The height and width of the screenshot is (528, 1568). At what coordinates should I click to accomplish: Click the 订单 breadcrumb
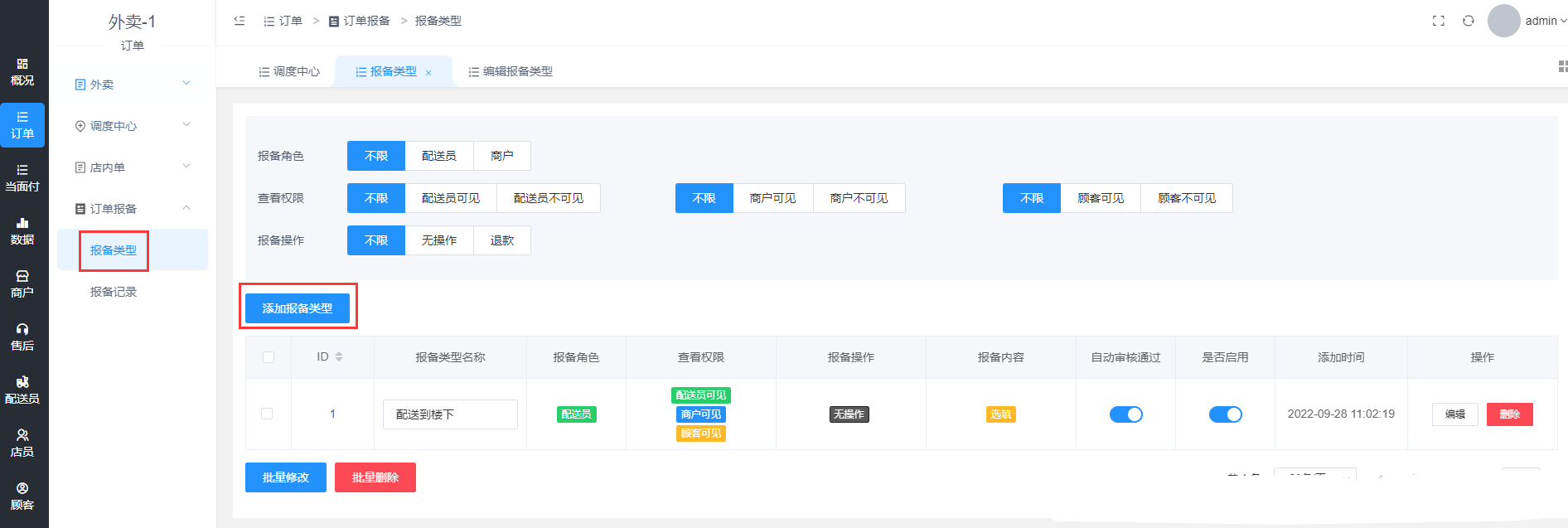click(283, 21)
